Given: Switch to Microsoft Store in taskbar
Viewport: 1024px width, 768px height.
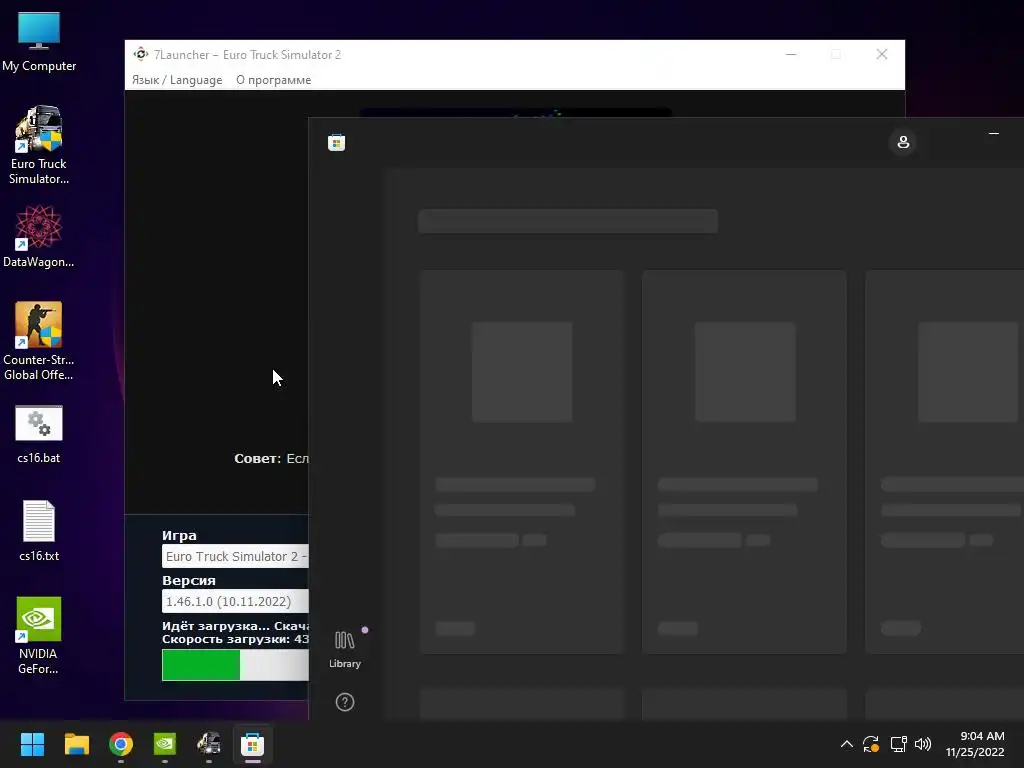Looking at the screenshot, I should pyautogui.click(x=253, y=744).
